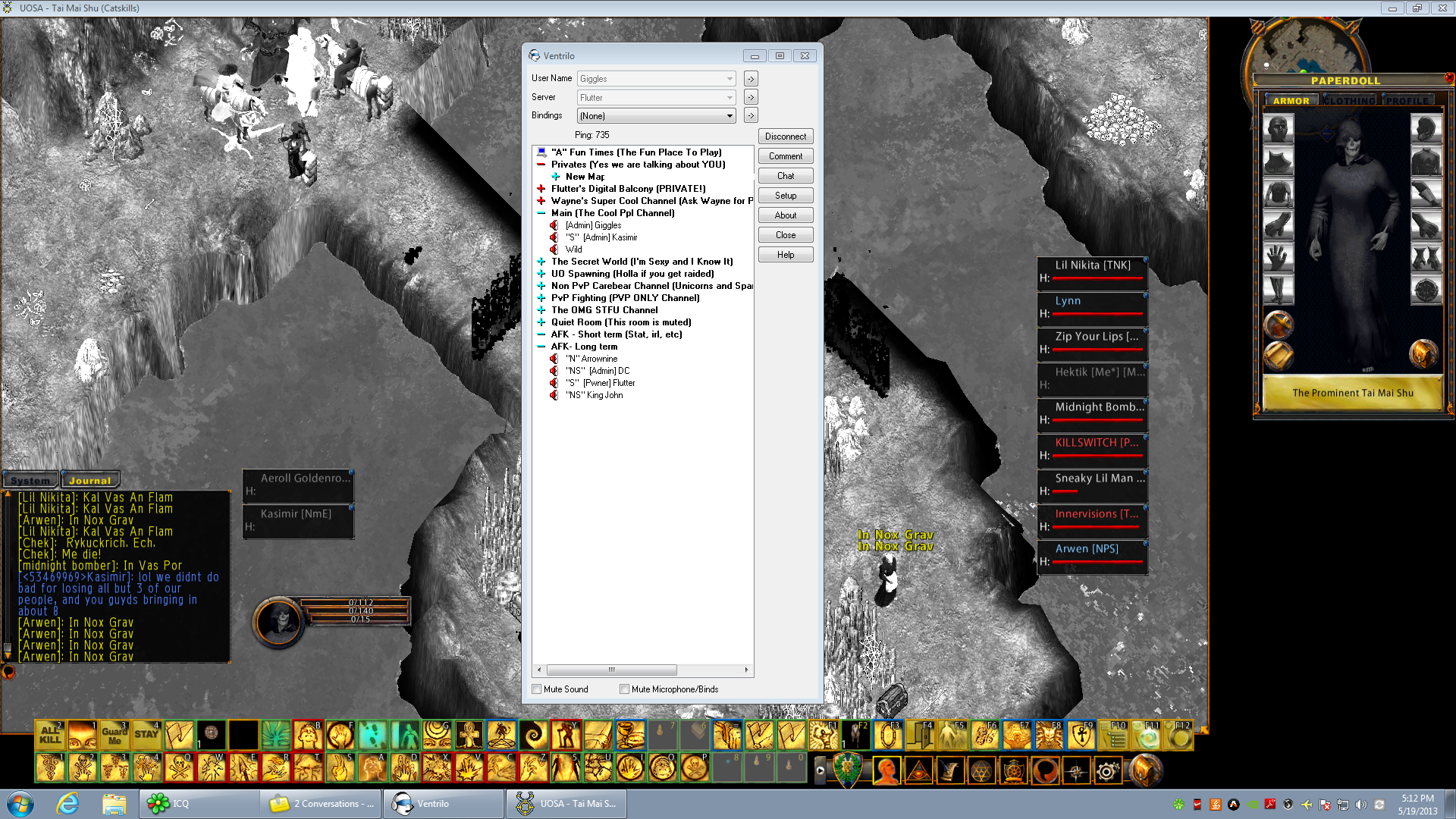Switch to the ARMOR tab

pyautogui.click(x=1291, y=100)
